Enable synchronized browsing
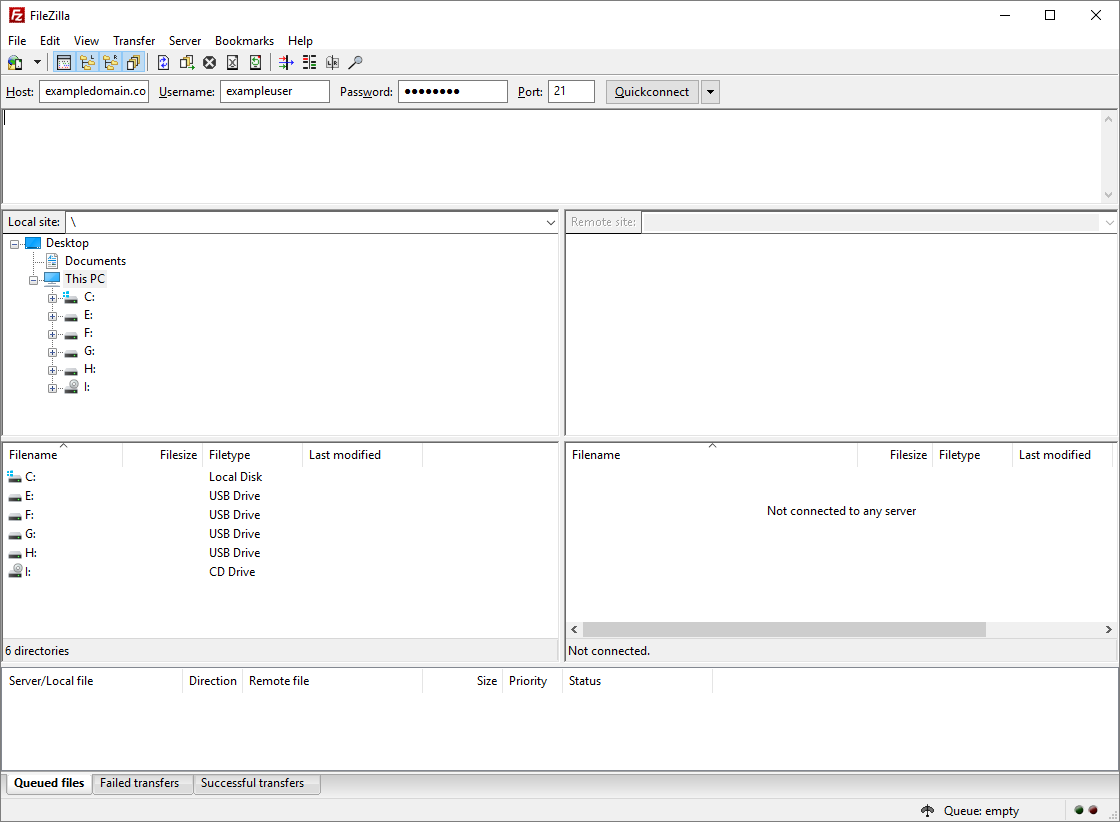 333,62
